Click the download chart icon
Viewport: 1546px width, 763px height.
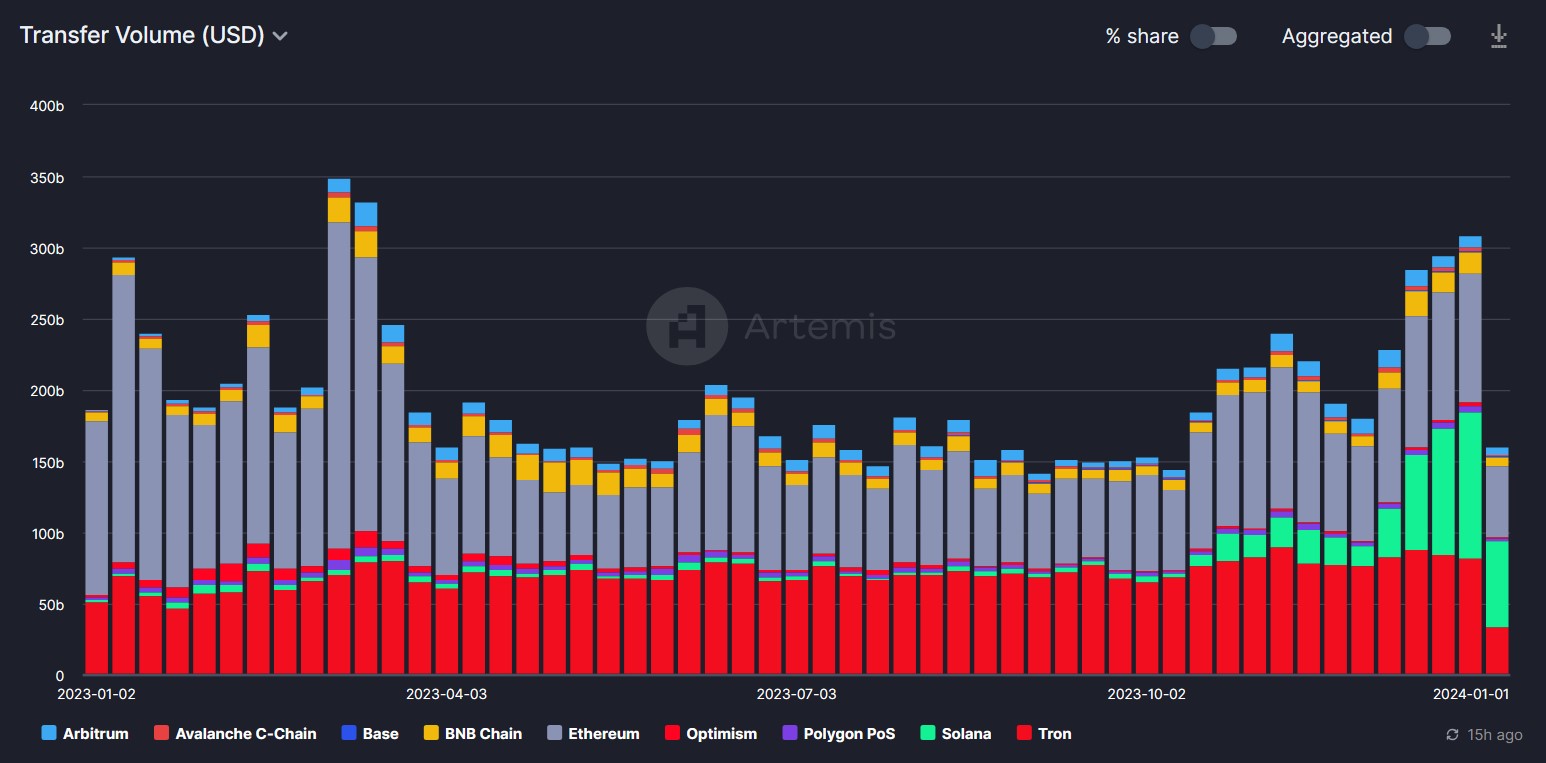click(1498, 37)
